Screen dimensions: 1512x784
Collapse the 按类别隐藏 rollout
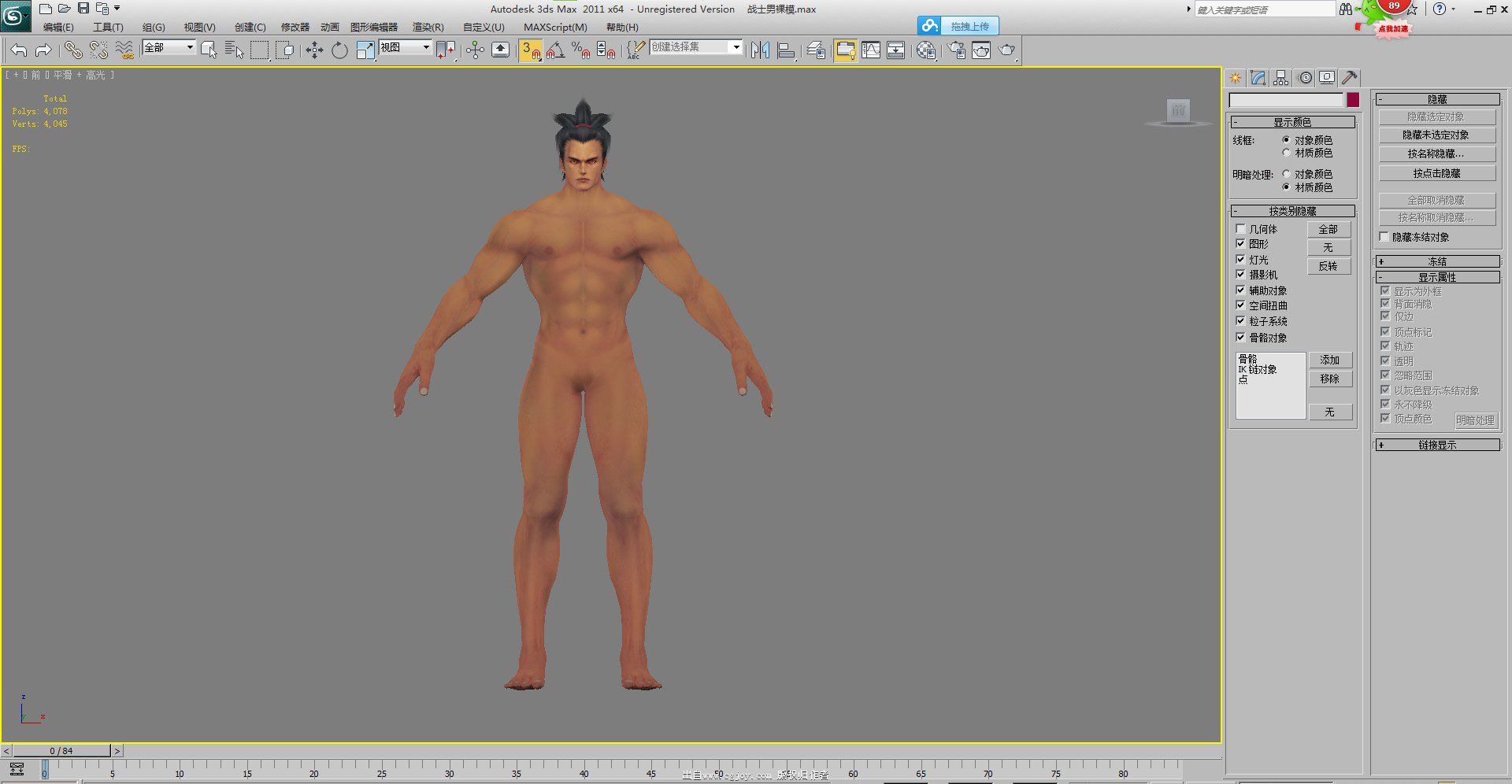coord(1292,211)
